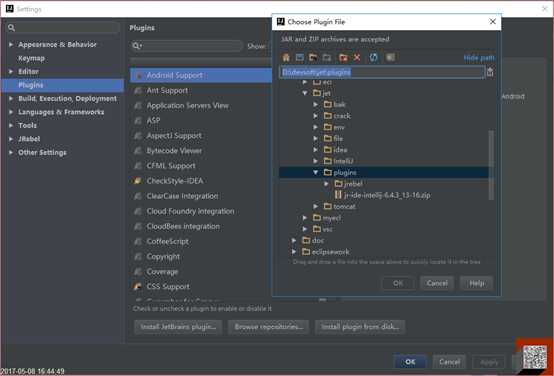
Task: Select CoffeeScript plugin row
Action: pos(201,241)
